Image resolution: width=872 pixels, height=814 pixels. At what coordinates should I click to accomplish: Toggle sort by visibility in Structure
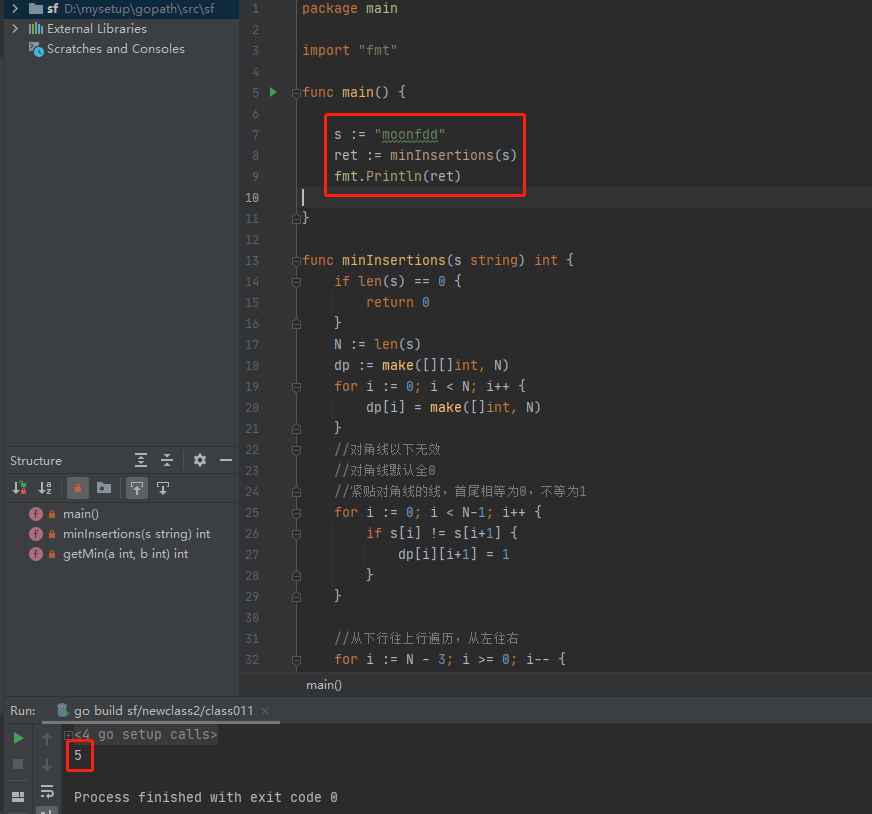[x=19, y=488]
